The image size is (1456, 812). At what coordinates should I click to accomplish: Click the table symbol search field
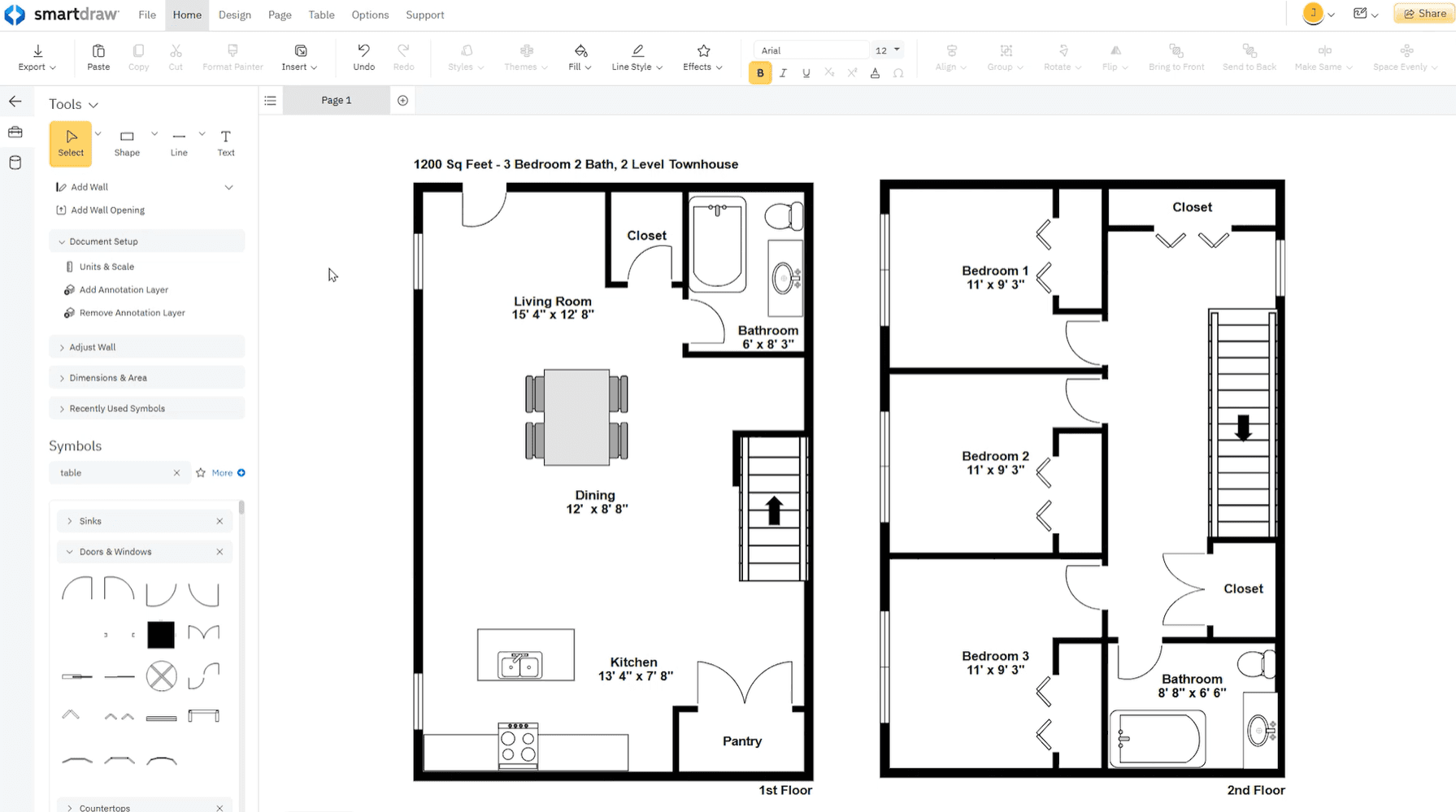[114, 472]
